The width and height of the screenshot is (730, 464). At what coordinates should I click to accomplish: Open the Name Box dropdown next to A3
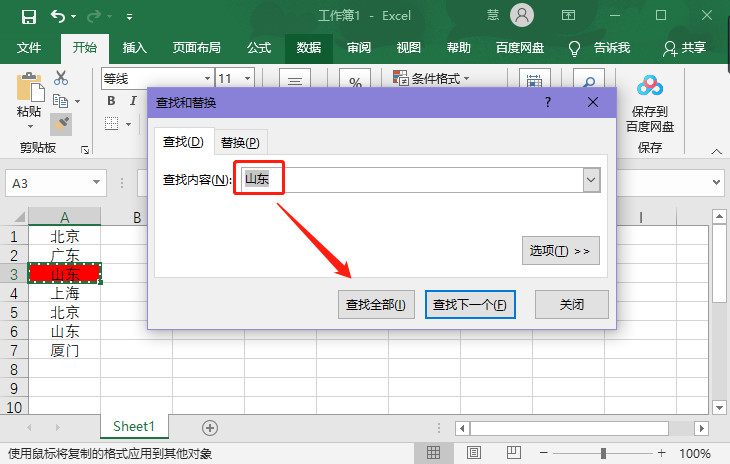pyautogui.click(x=97, y=183)
